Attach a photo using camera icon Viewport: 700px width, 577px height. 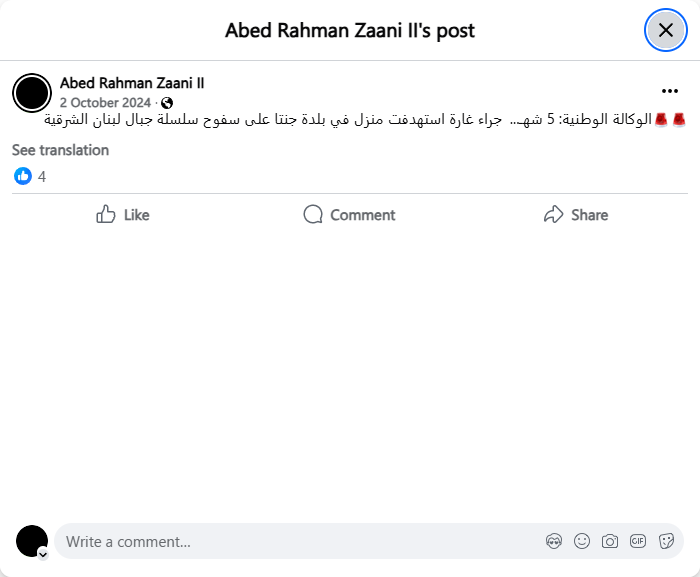[610, 541]
